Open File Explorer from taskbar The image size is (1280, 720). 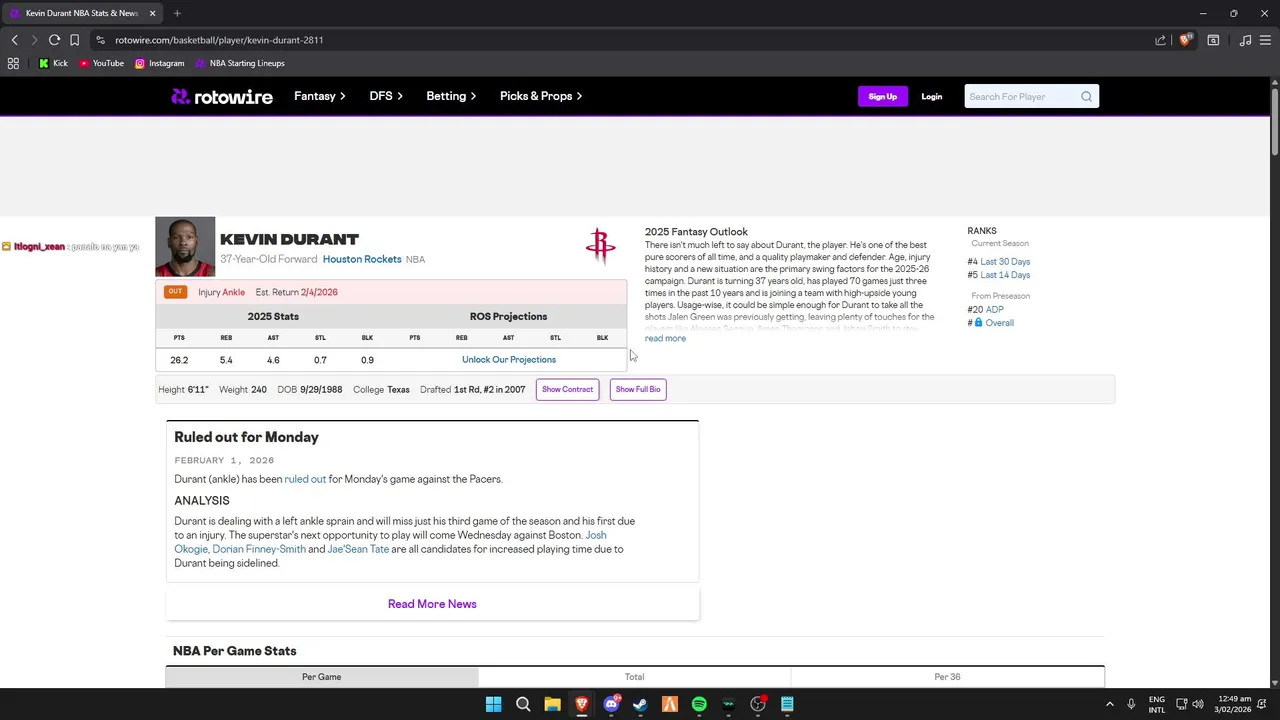click(552, 704)
